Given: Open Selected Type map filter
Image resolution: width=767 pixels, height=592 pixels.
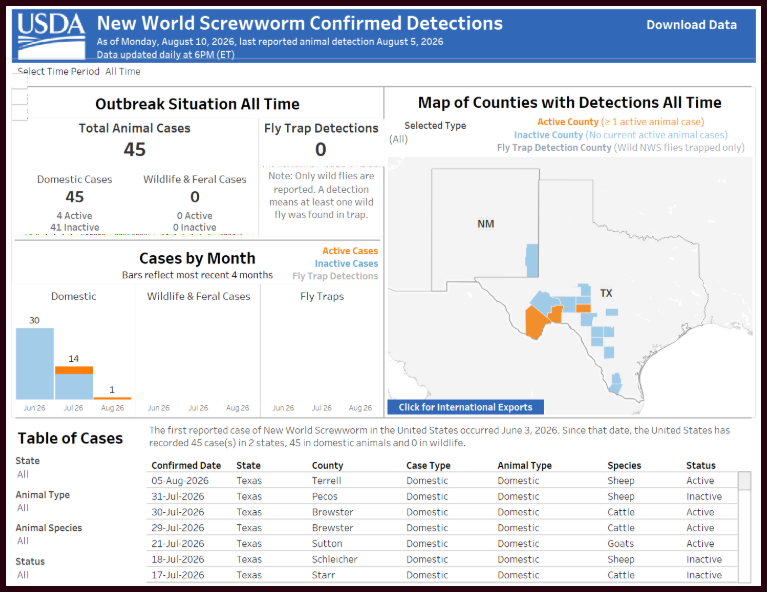Looking at the screenshot, I should pos(399,139).
